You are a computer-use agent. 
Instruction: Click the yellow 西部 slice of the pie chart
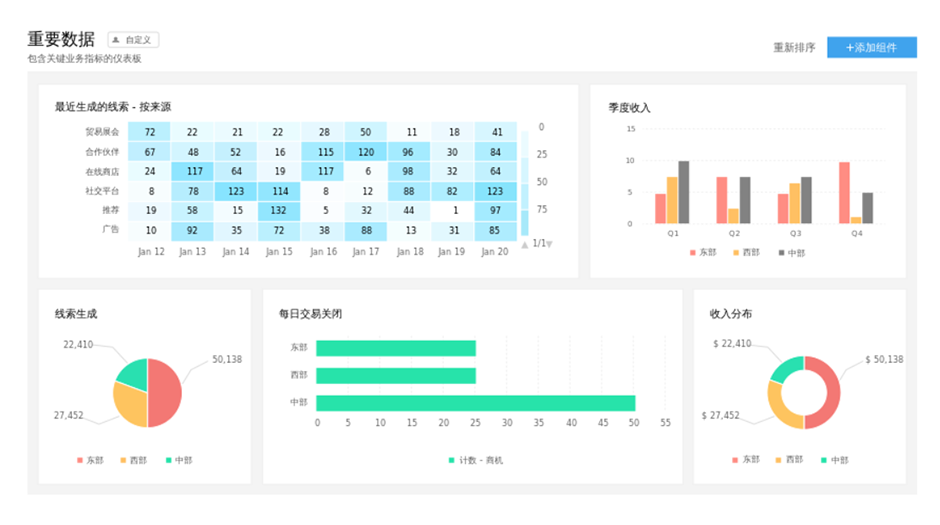(130, 406)
